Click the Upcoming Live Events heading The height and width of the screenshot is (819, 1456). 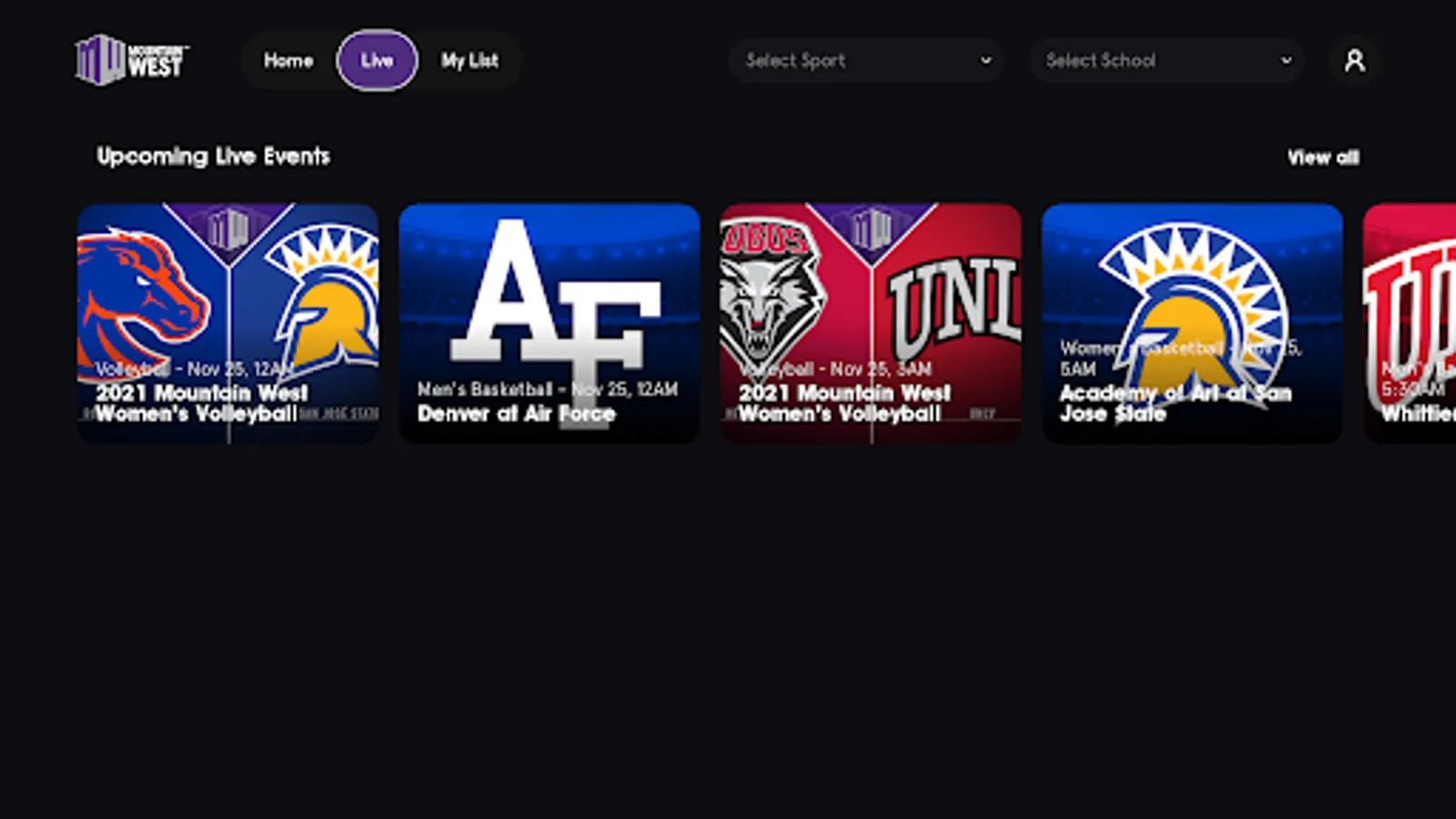[x=214, y=157]
